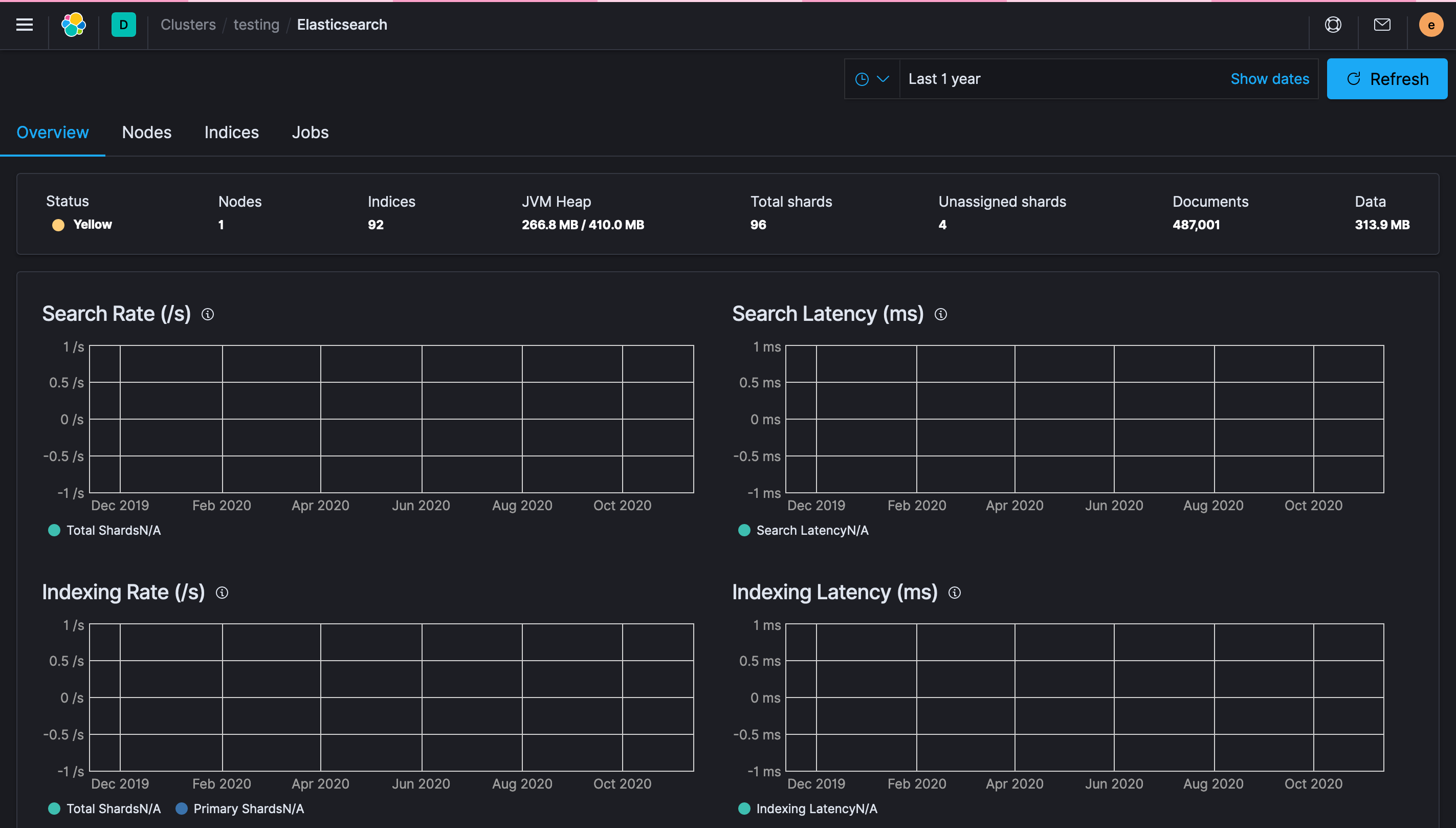Switch to the Nodes tab
This screenshot has height=828, width=1456.
pyautogui.click(x=146, y=133)
